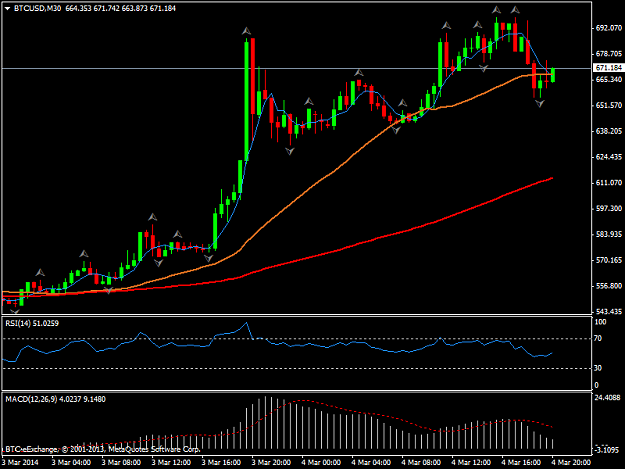Click the 665.340 price axis label
Screen dimensions: 625x469
[609, 80]
